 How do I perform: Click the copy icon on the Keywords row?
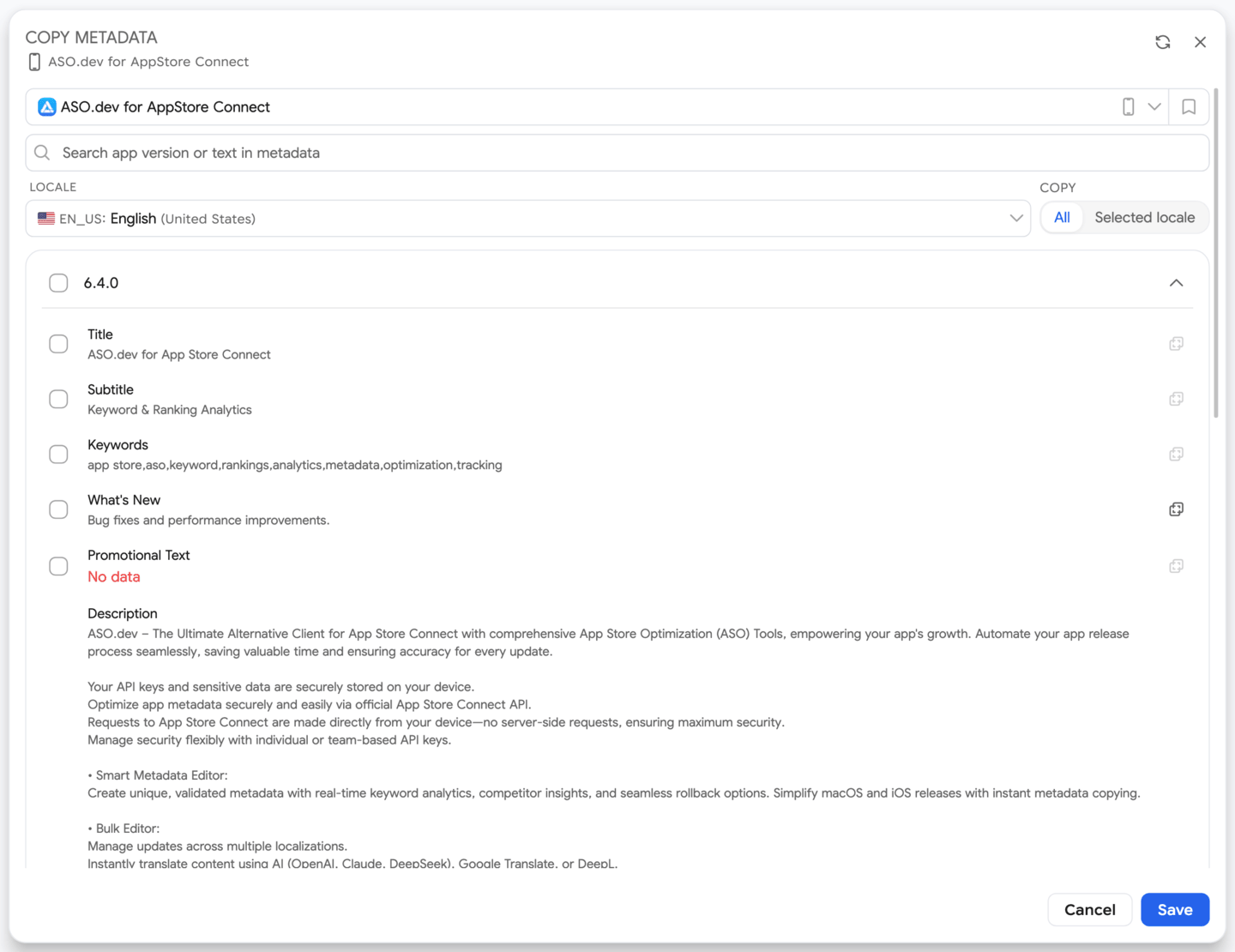pyautogui.click(x=1177, y=454)
